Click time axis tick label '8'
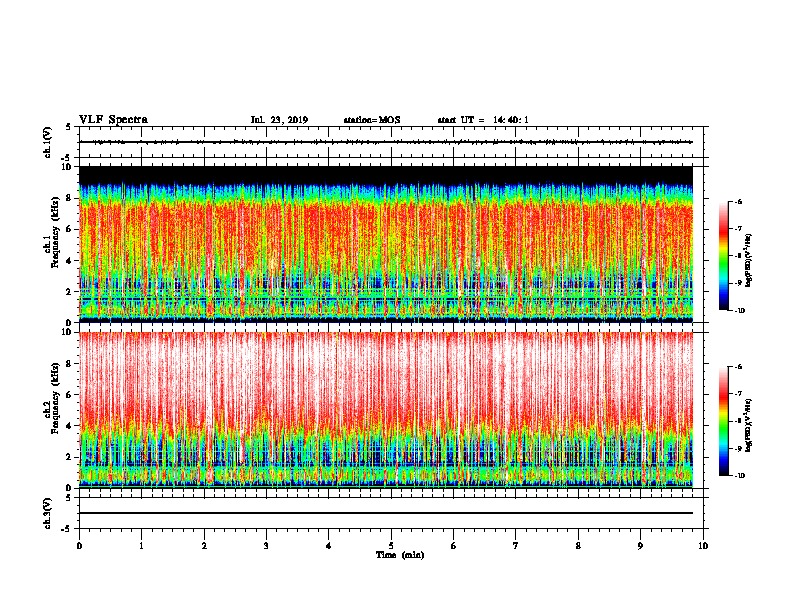The image size is (792, 612). [x=578, y=546]
